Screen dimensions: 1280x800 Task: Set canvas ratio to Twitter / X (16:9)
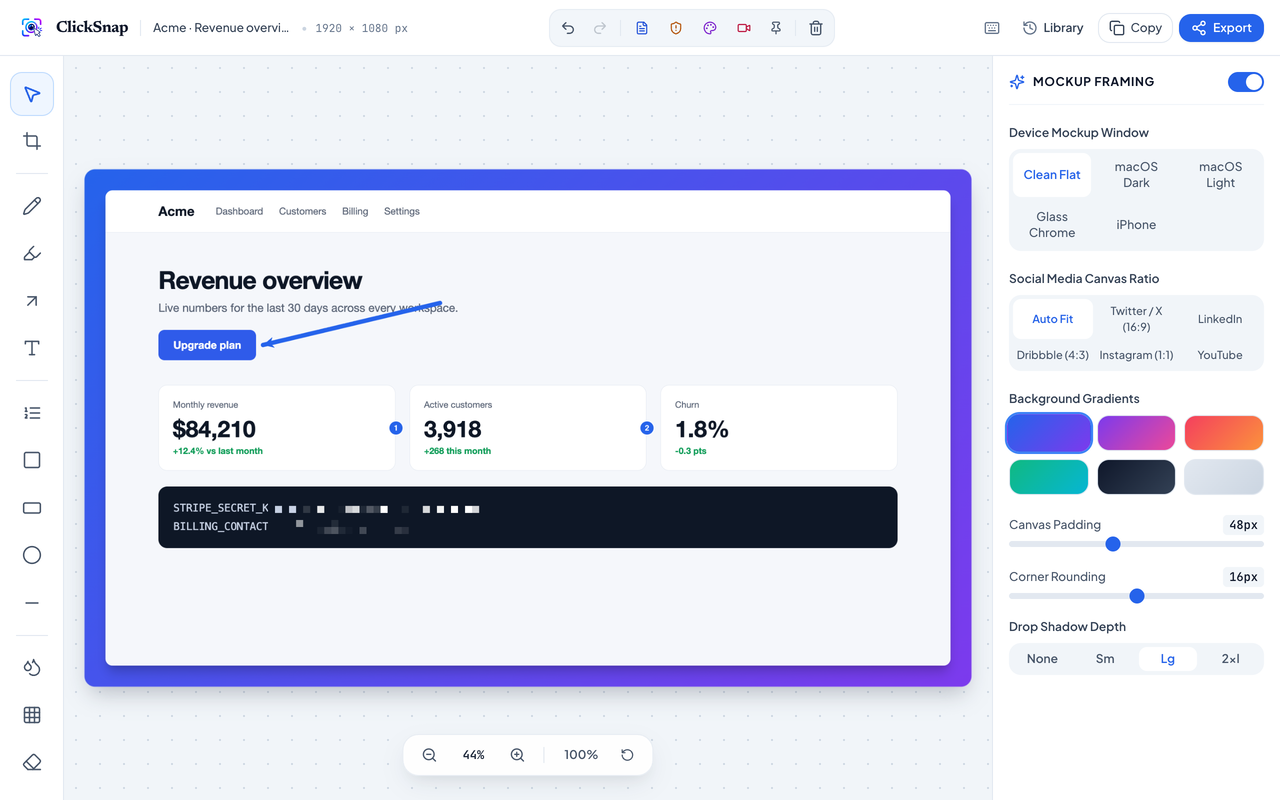click(x=1136, y=319)
